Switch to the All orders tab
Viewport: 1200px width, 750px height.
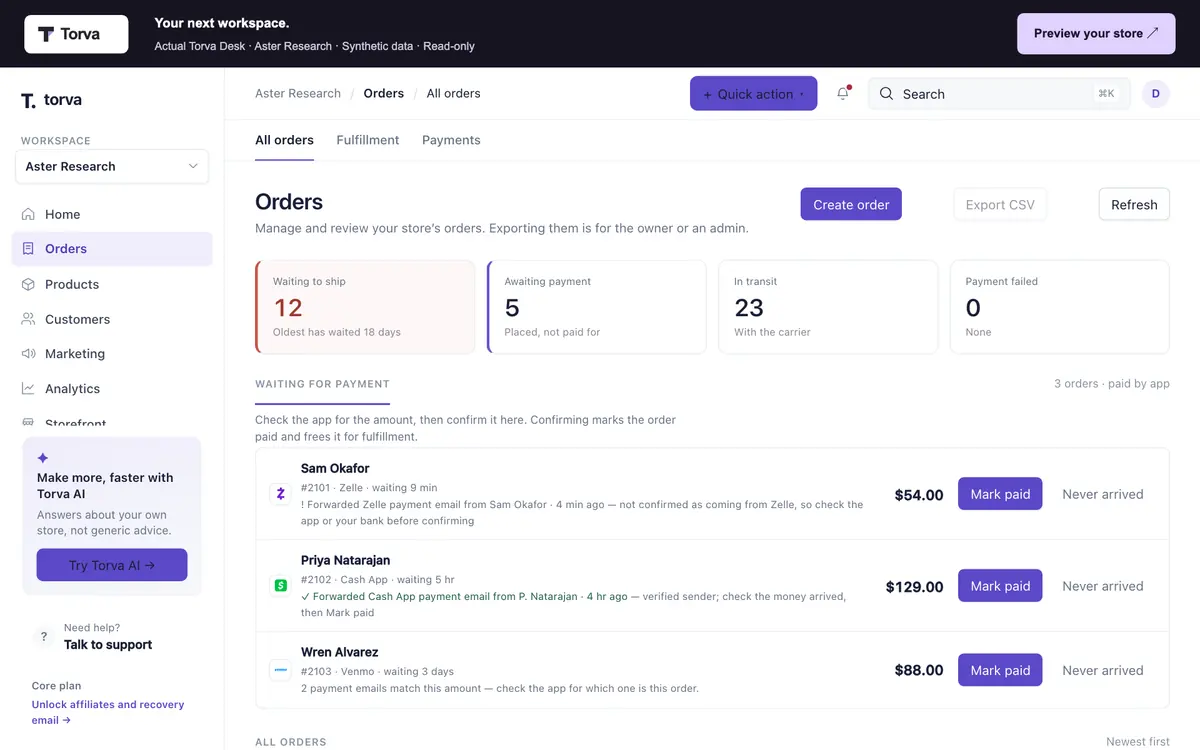point(284,140)
